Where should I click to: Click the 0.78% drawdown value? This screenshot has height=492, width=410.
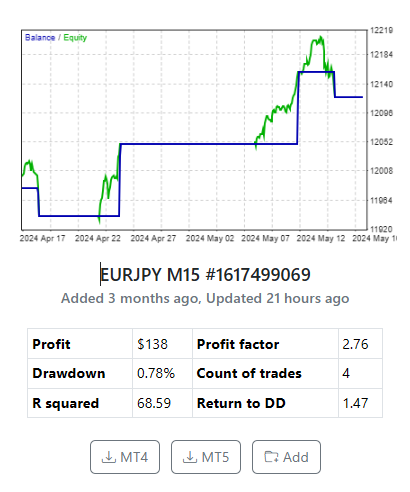click(156, 373)
